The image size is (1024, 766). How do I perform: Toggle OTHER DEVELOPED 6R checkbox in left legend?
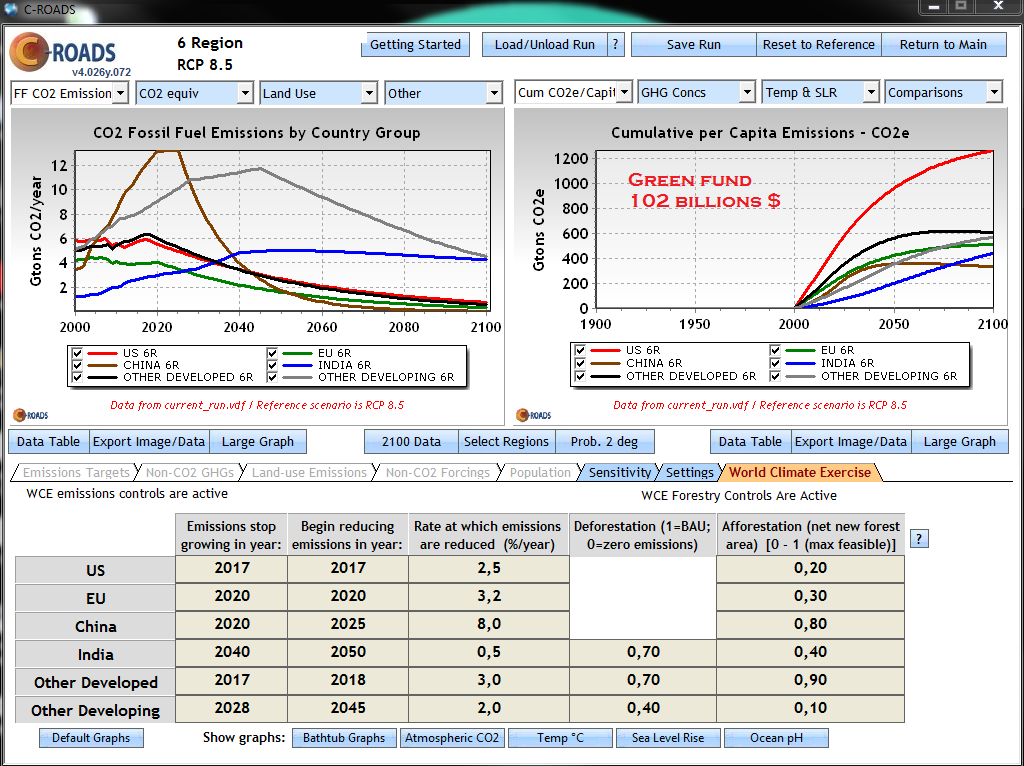[x=77, y=377]
